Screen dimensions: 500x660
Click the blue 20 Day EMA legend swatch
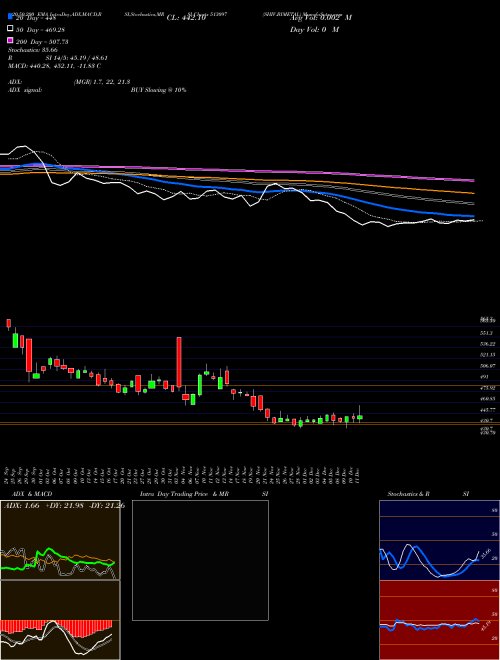10,17
